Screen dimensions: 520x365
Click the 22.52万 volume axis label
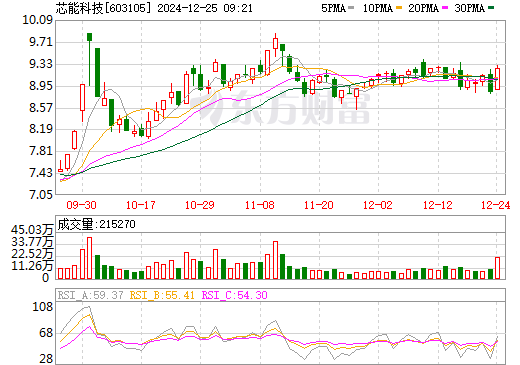coord(32,254)
